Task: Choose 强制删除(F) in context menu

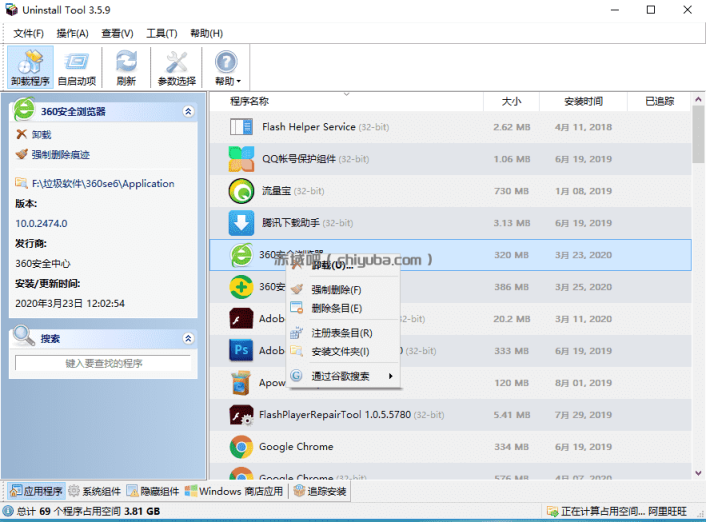Action: tap(336, 290)
